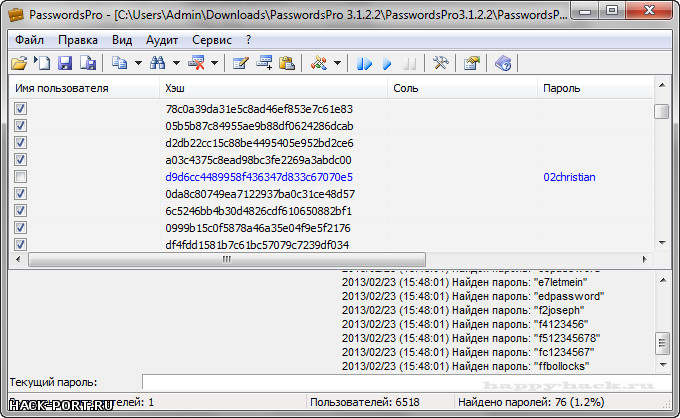Sort by the Хэш column header
The height and width of the screenshot is (418, 680).
pos(274,88)
